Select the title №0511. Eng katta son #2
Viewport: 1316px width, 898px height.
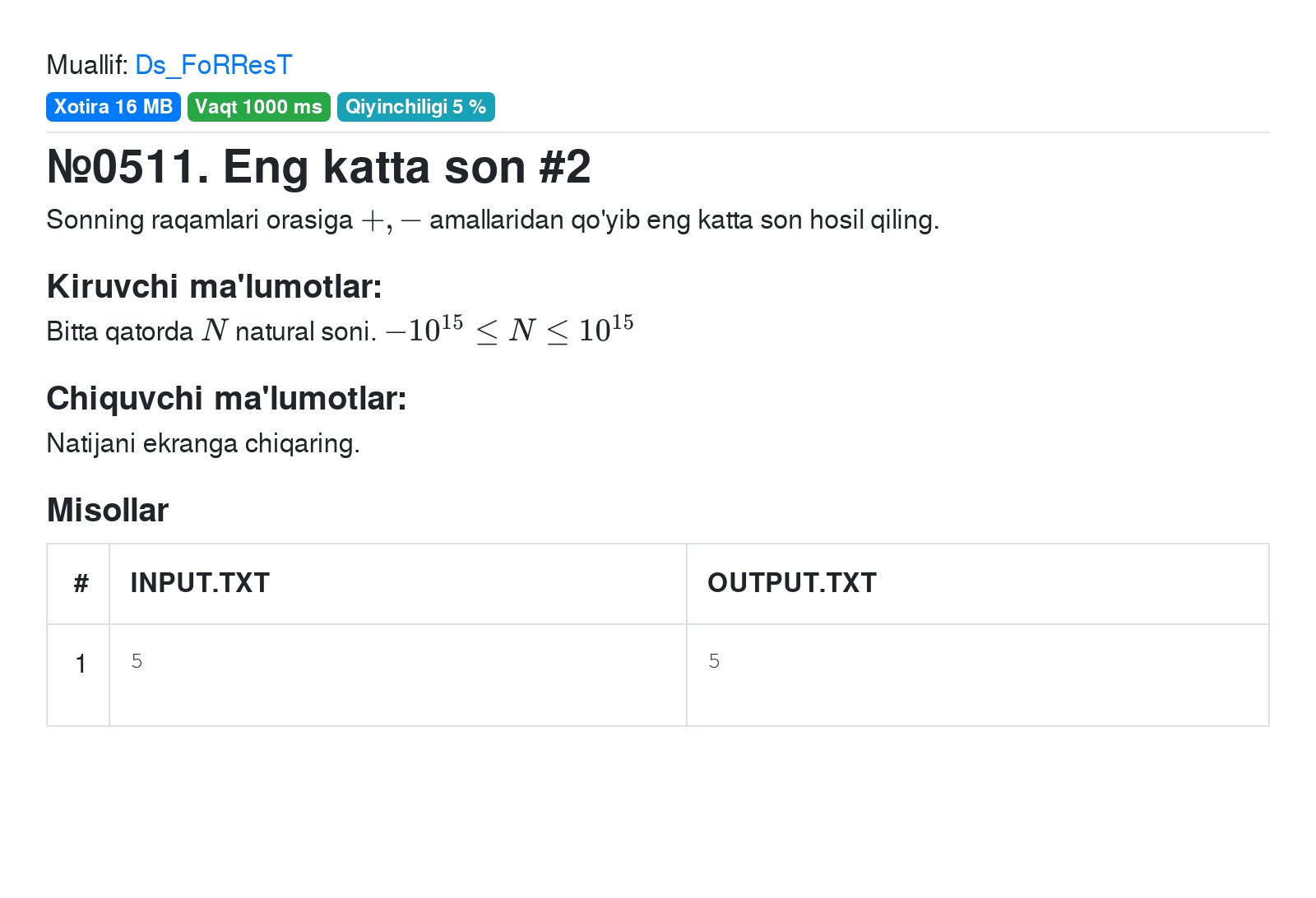(319, 167)
